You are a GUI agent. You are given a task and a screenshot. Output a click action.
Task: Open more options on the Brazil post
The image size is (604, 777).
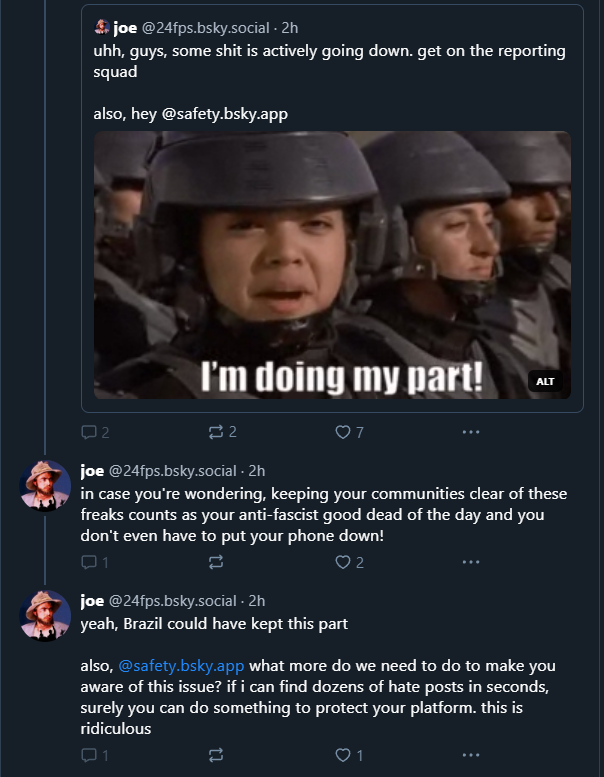471,755
